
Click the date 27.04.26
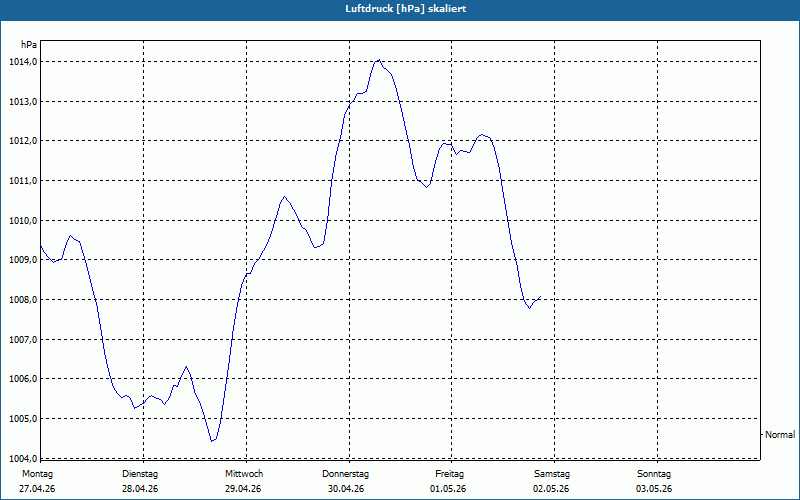(37, 489)
